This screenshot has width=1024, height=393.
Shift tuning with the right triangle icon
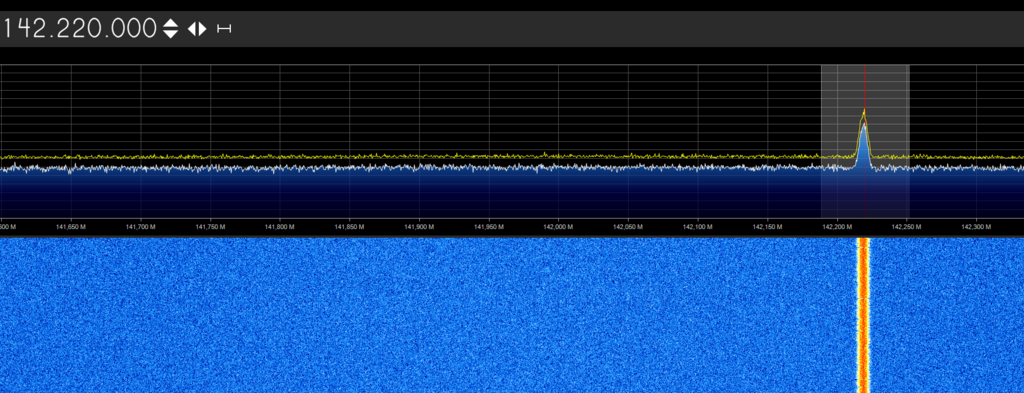pos(202,29)
